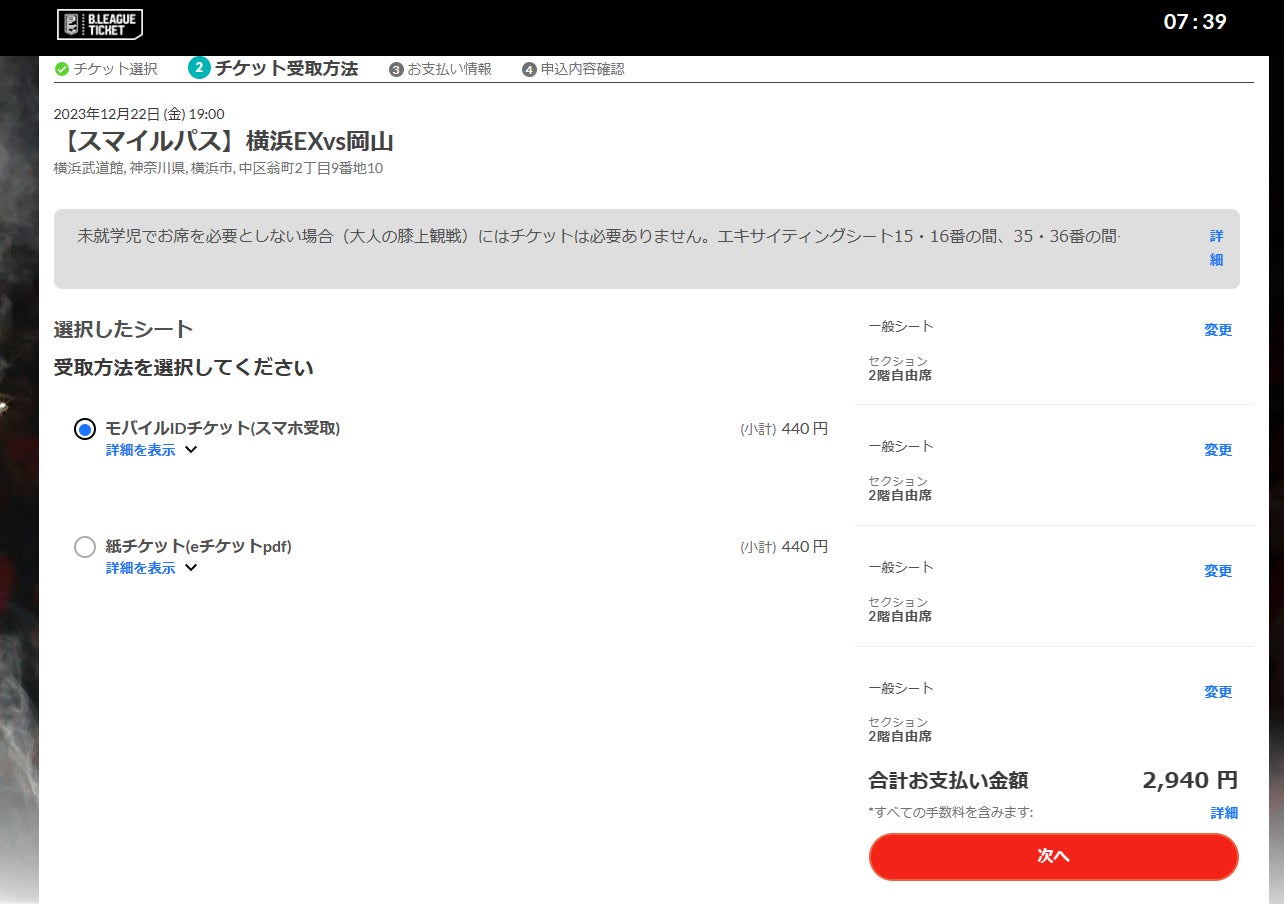
Task: Select Mobile ID ticket radio button
Action: pos(85,429)
